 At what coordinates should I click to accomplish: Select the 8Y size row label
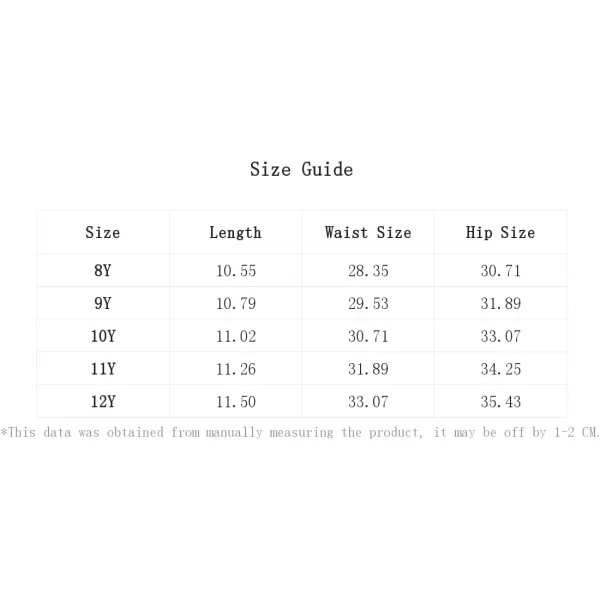pyautogui.click(x=103, y=271)
